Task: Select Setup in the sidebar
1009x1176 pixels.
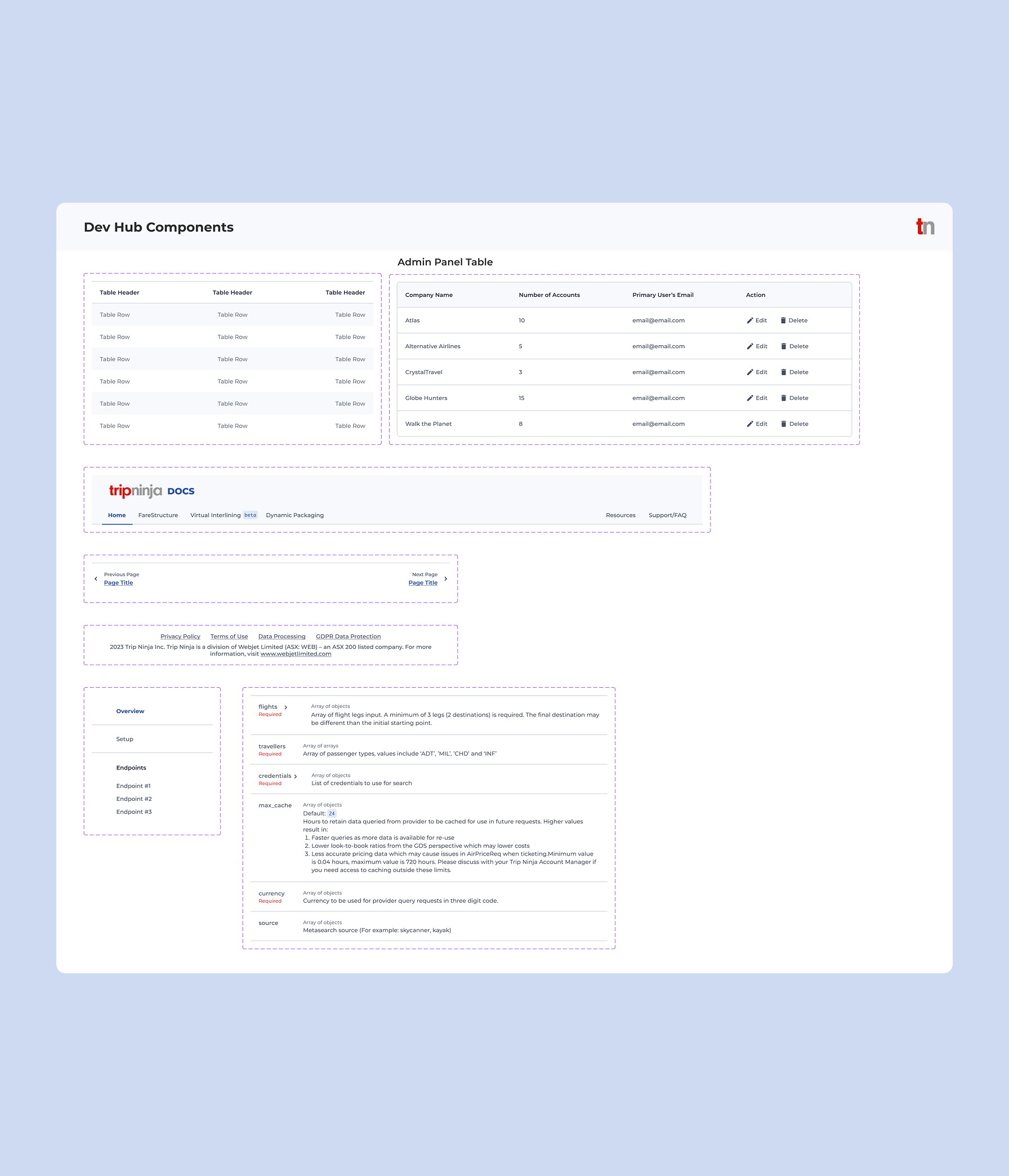Action: pos(124,738)
